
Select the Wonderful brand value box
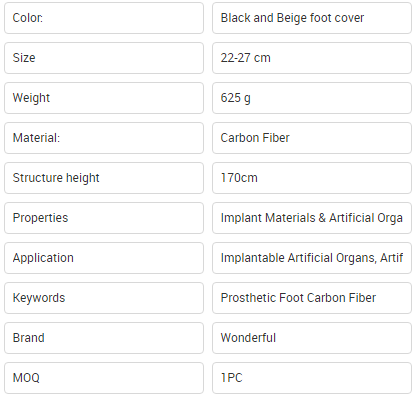coord(312,338)
